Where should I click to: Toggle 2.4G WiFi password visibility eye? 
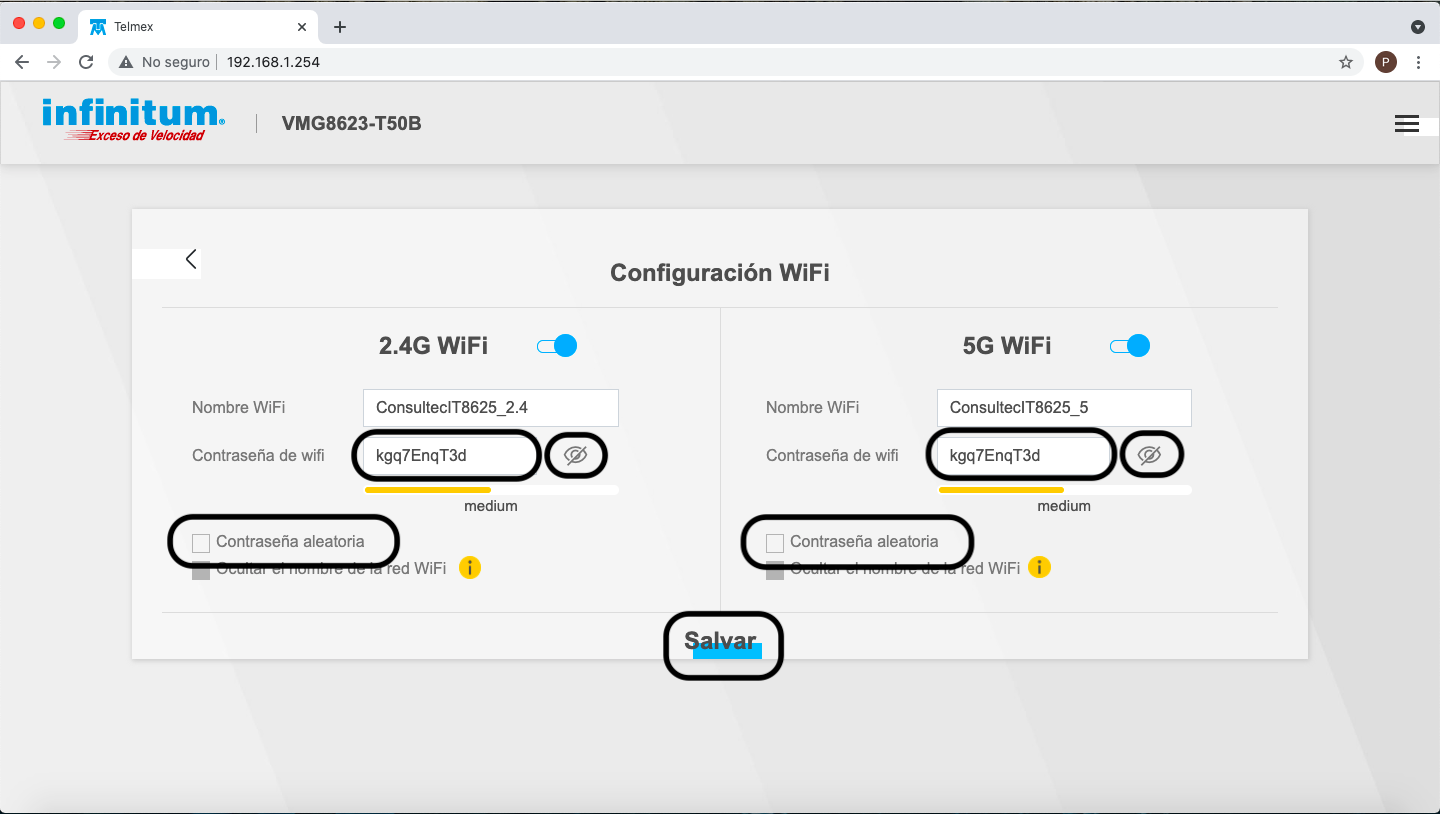coord(576,456)
